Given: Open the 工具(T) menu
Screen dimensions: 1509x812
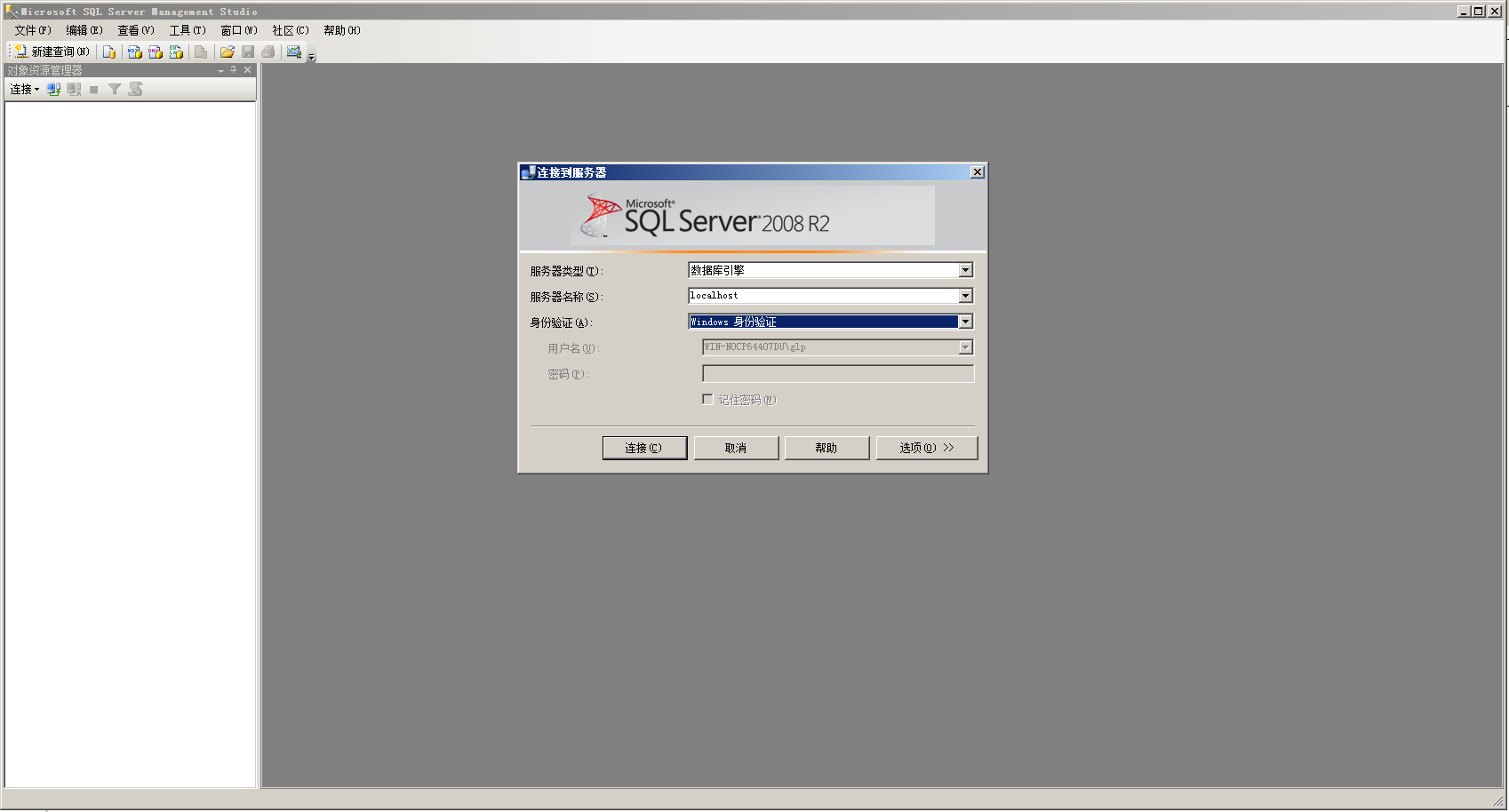Looking at the screenshot, I should point(188,30).
